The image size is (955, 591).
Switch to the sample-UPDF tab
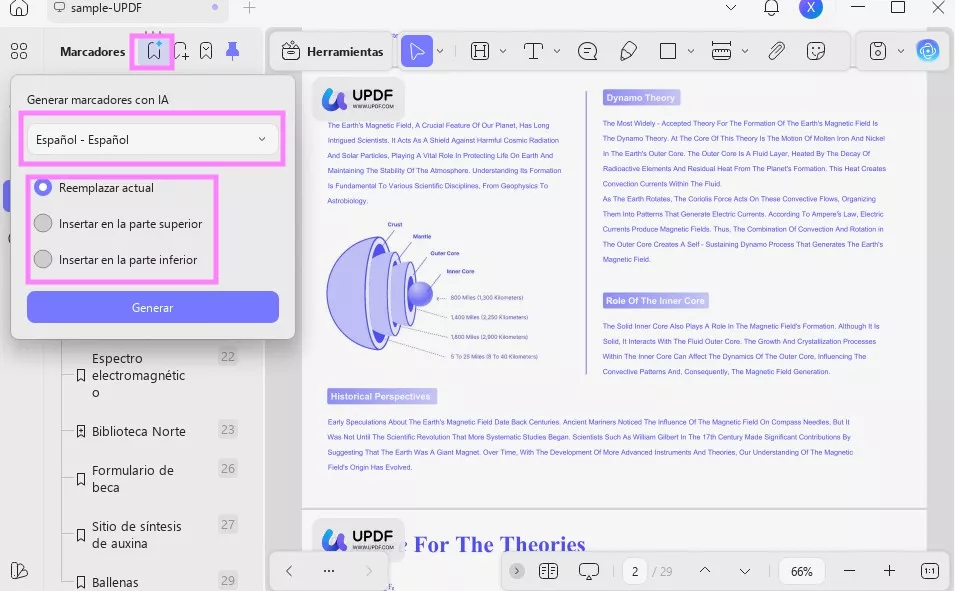137,9
